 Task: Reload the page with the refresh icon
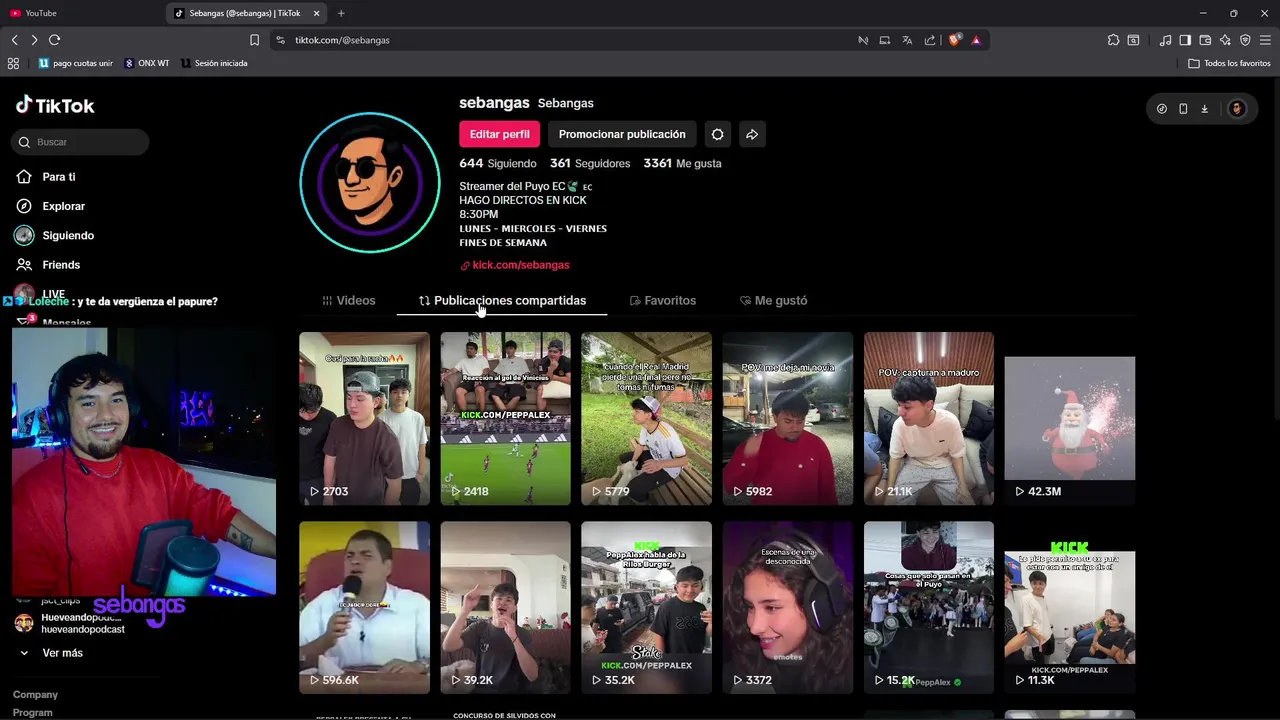coord(54,40)
